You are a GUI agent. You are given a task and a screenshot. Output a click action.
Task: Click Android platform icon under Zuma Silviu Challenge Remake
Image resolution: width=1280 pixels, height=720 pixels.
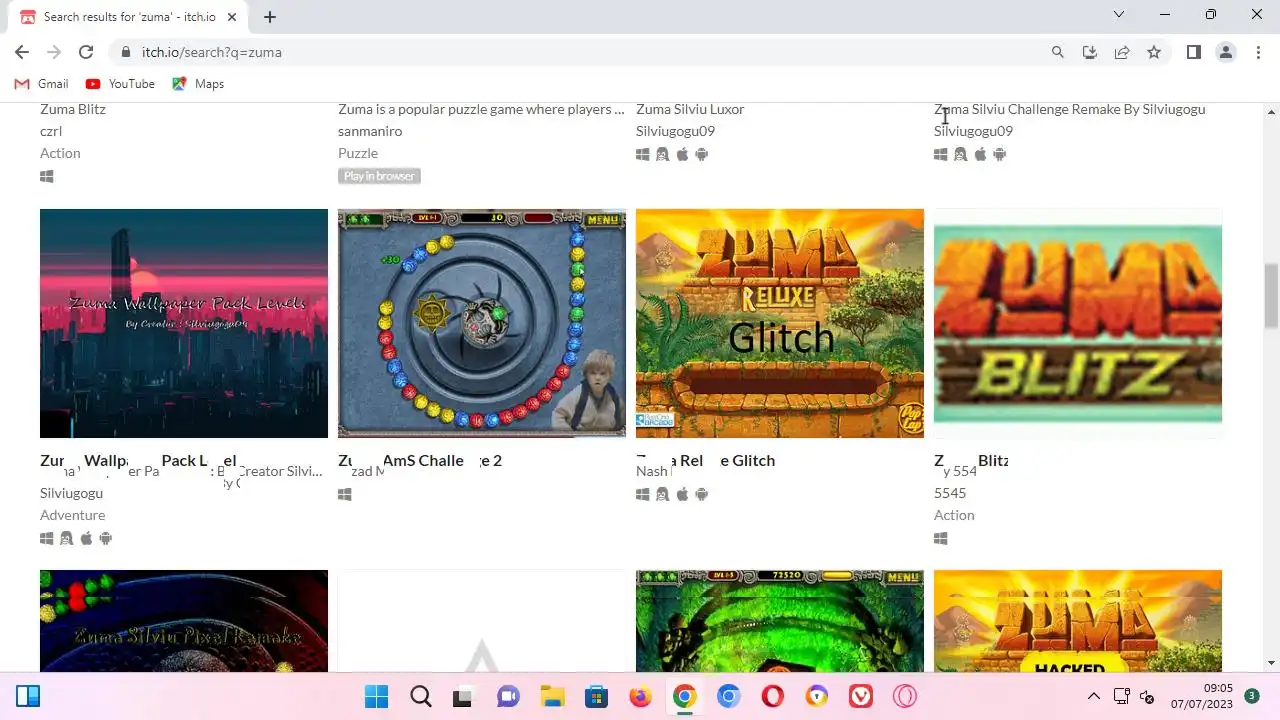pos(1000,154)
